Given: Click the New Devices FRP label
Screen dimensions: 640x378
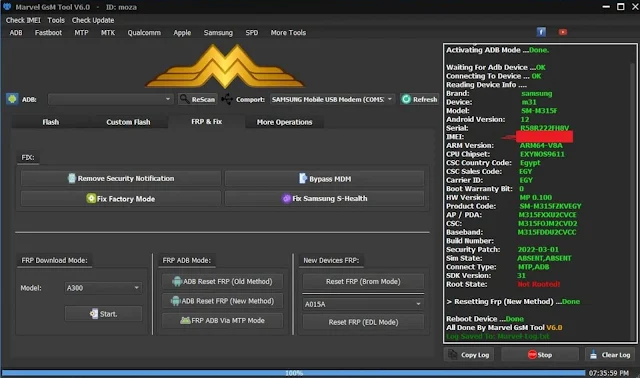Looking at the screenshot, I should click(331, 260).
